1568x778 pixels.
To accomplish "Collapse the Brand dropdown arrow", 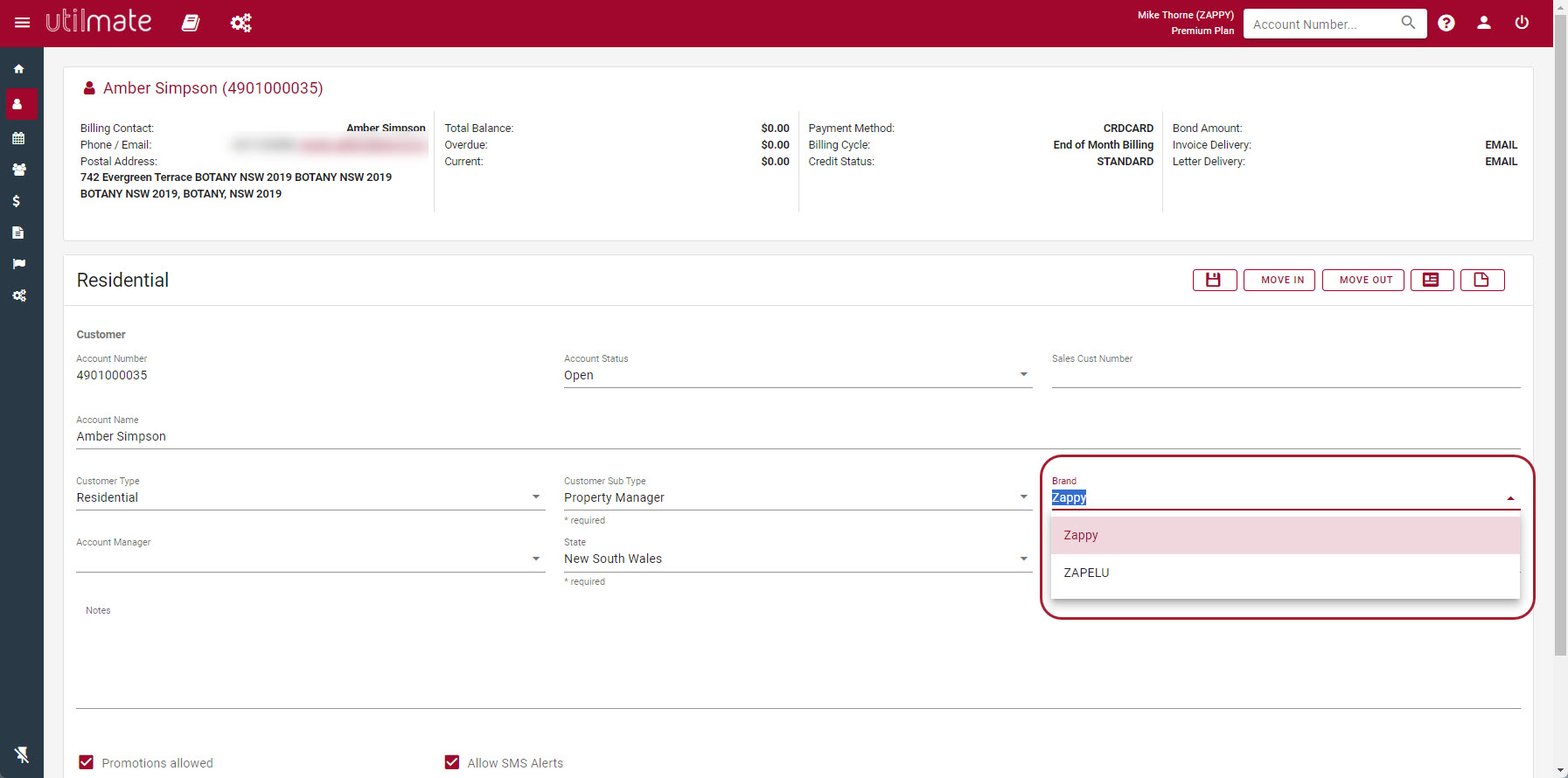I will (x=1510, y=498).
